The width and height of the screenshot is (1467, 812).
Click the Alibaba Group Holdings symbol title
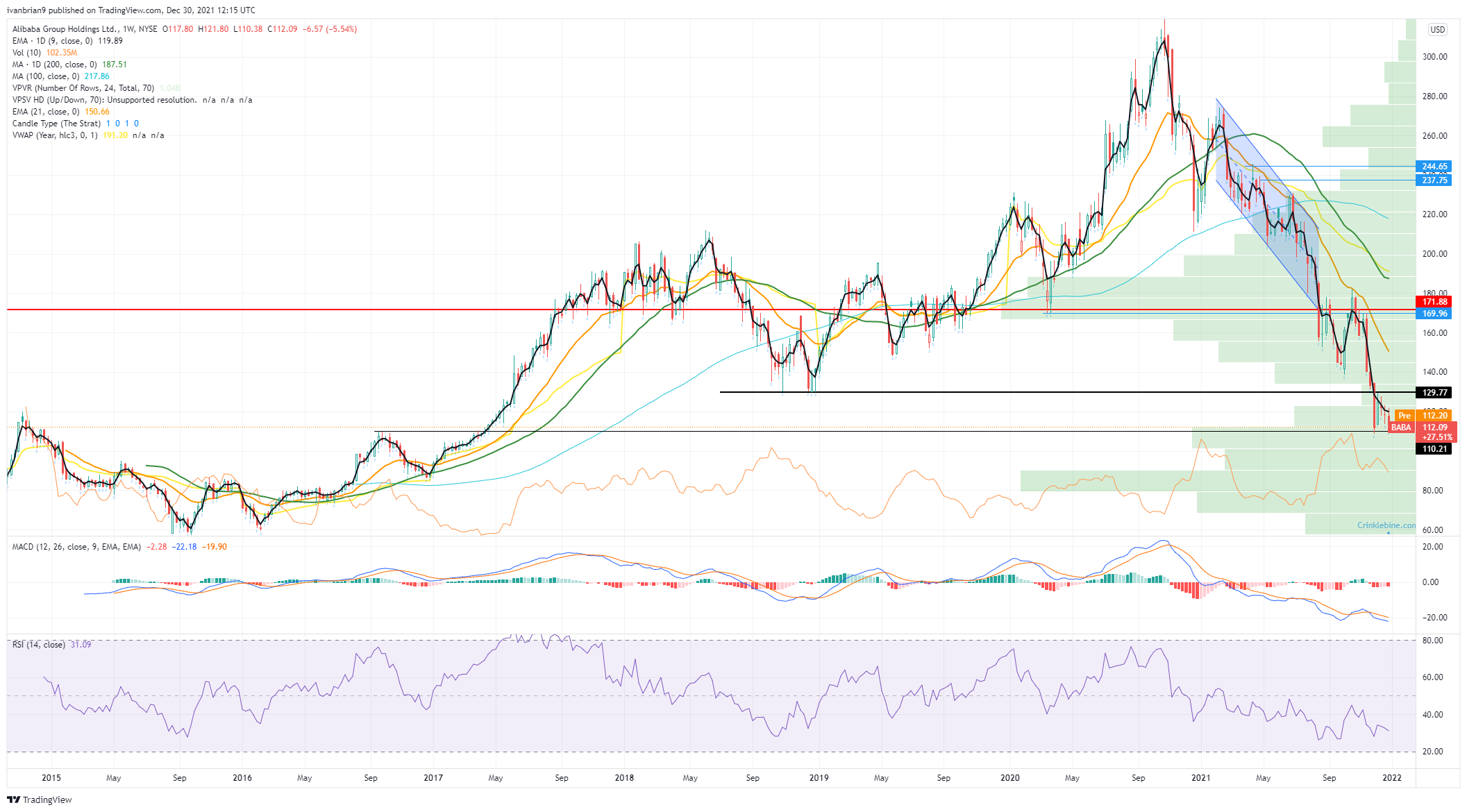point(66,29)
